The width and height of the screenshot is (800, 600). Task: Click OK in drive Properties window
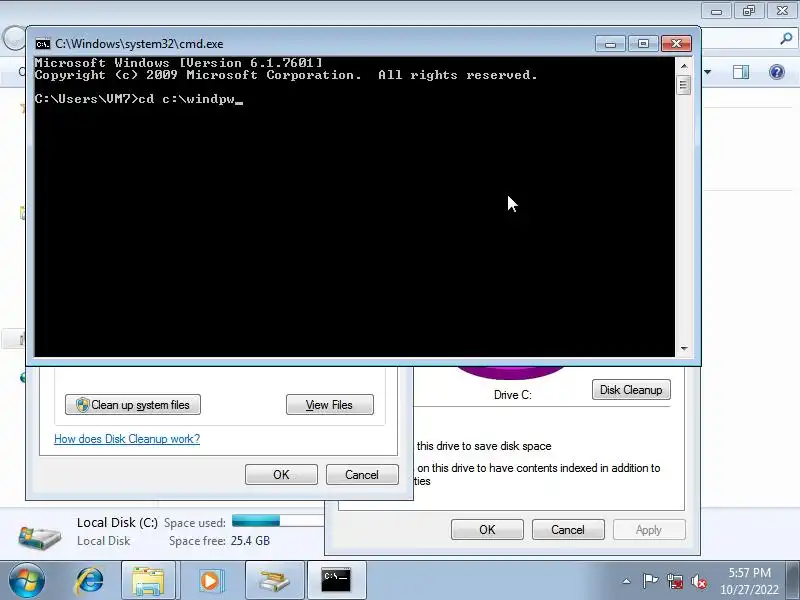(x=487, y=530)
